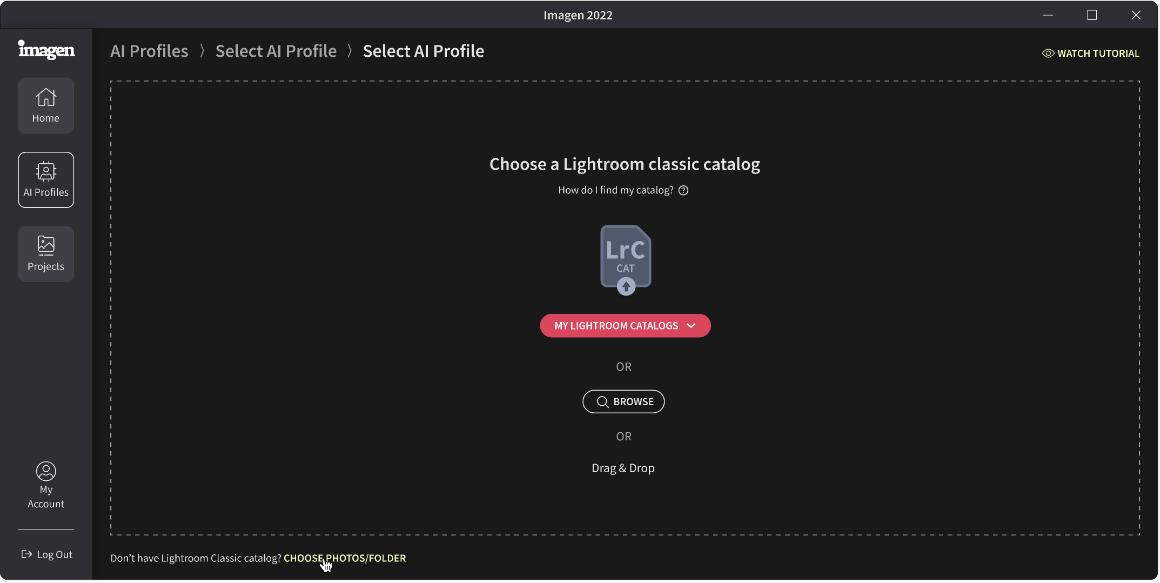Go to Projects in the sidebar
The image size is (1160, 583).
click(46, 254)
